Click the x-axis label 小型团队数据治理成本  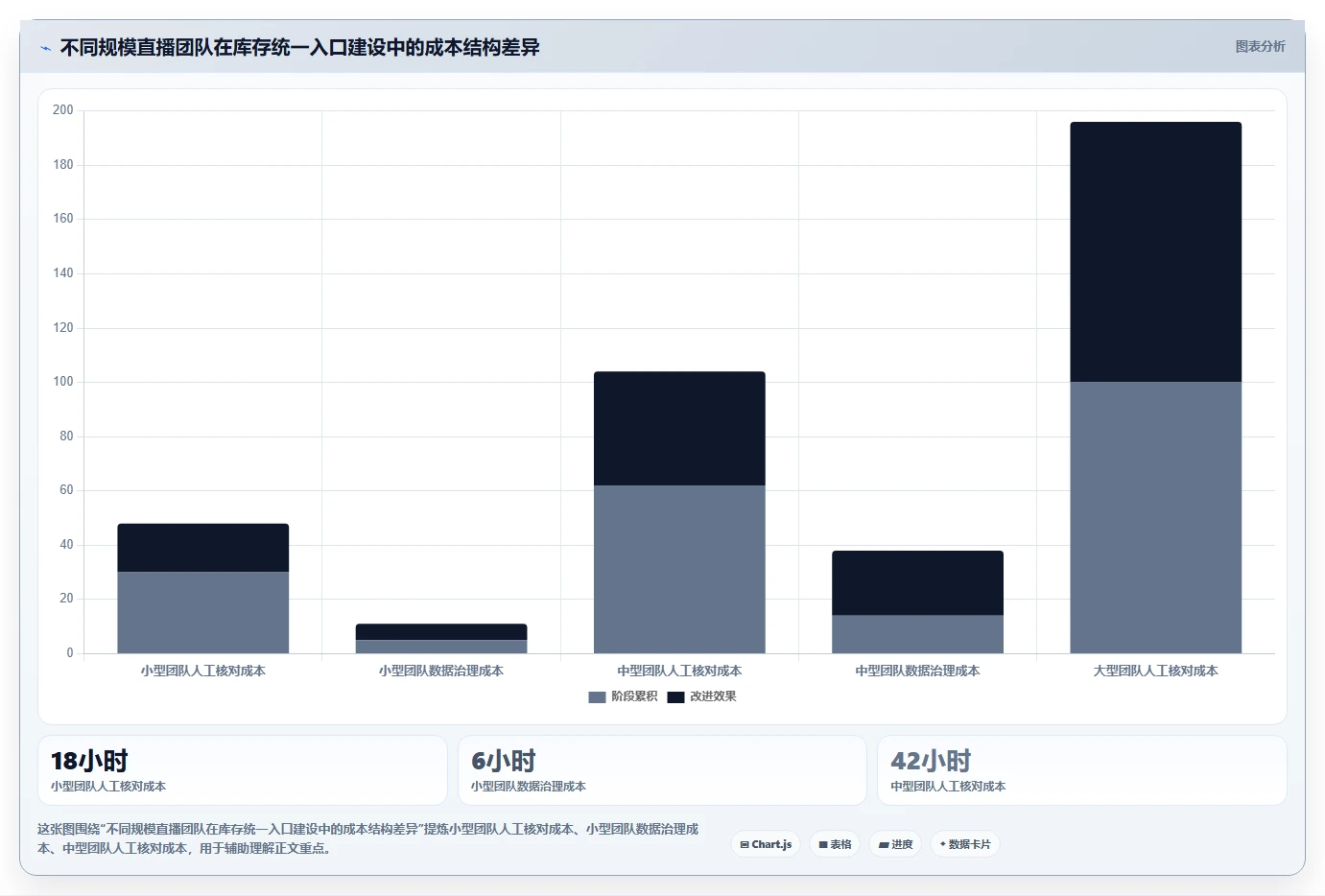coord(441,671)
